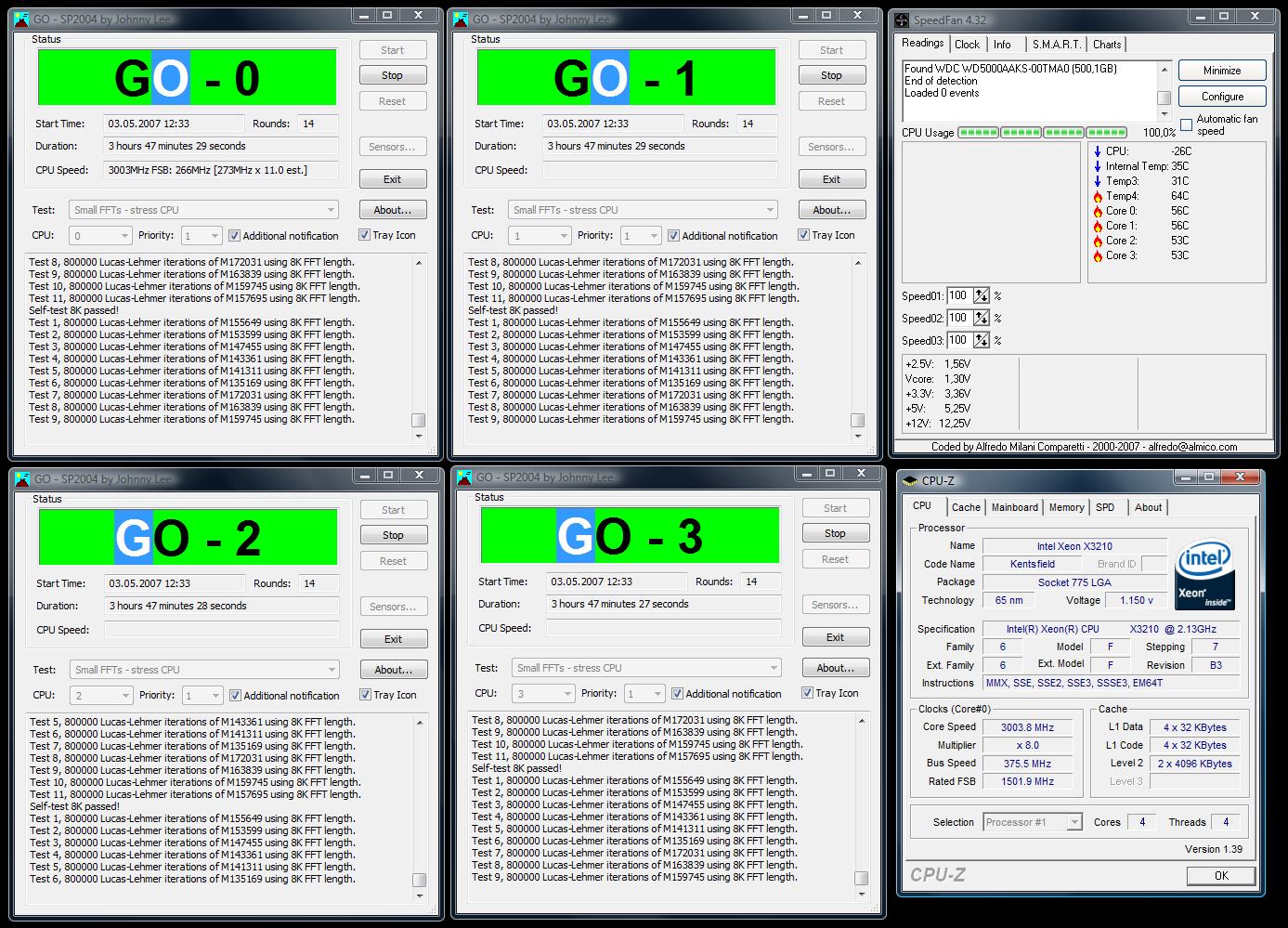Open the Cache tab in CPU-Z
Image resolution: width=1288 pixels, height=928 pixels.
click(966, 507)
